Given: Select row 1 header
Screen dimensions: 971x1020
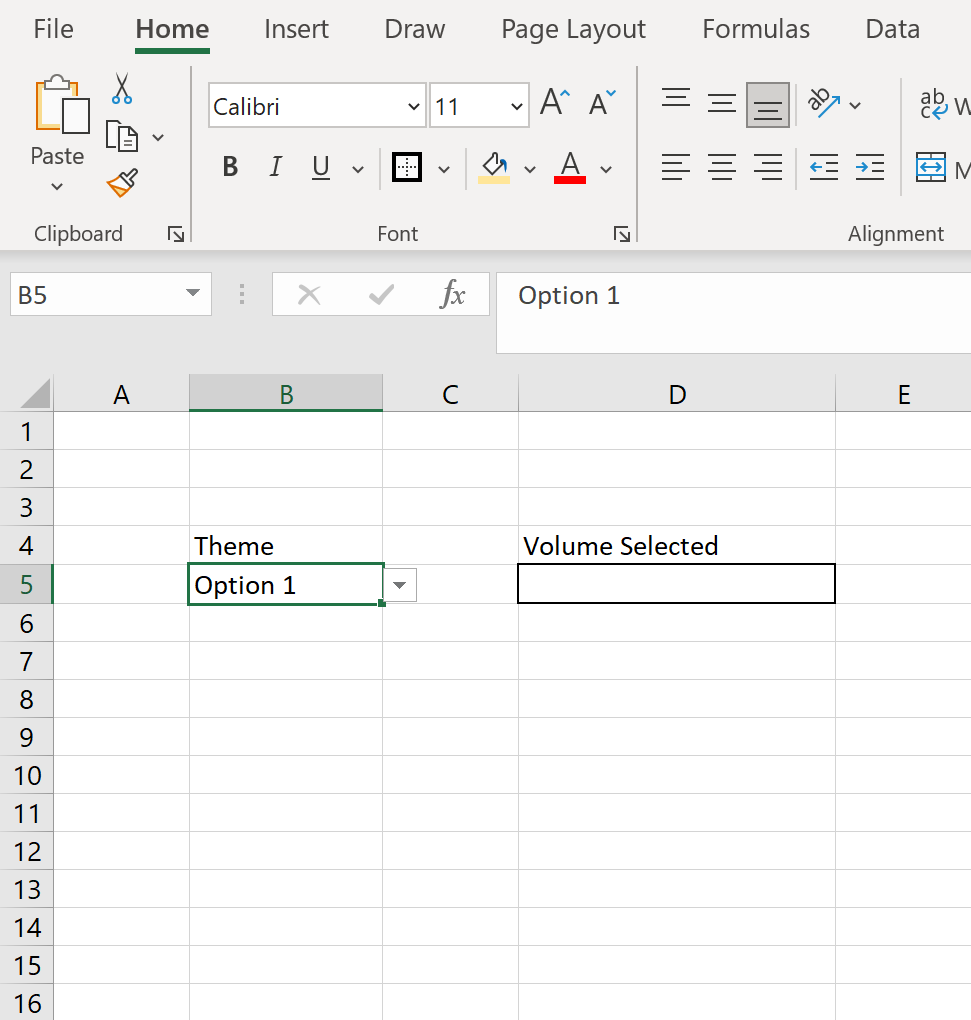Looking at the screenshot, I should click(26, 431).
